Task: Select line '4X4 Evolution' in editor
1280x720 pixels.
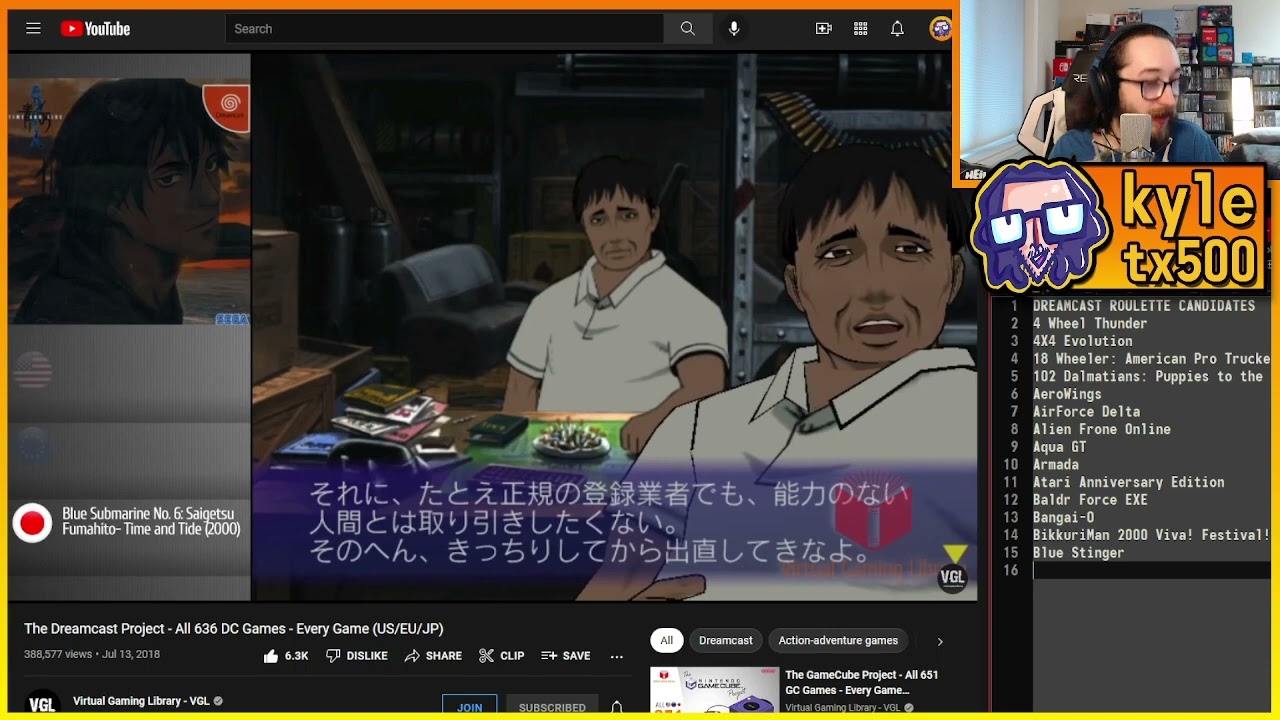Action: click(x=1083, y=341)
